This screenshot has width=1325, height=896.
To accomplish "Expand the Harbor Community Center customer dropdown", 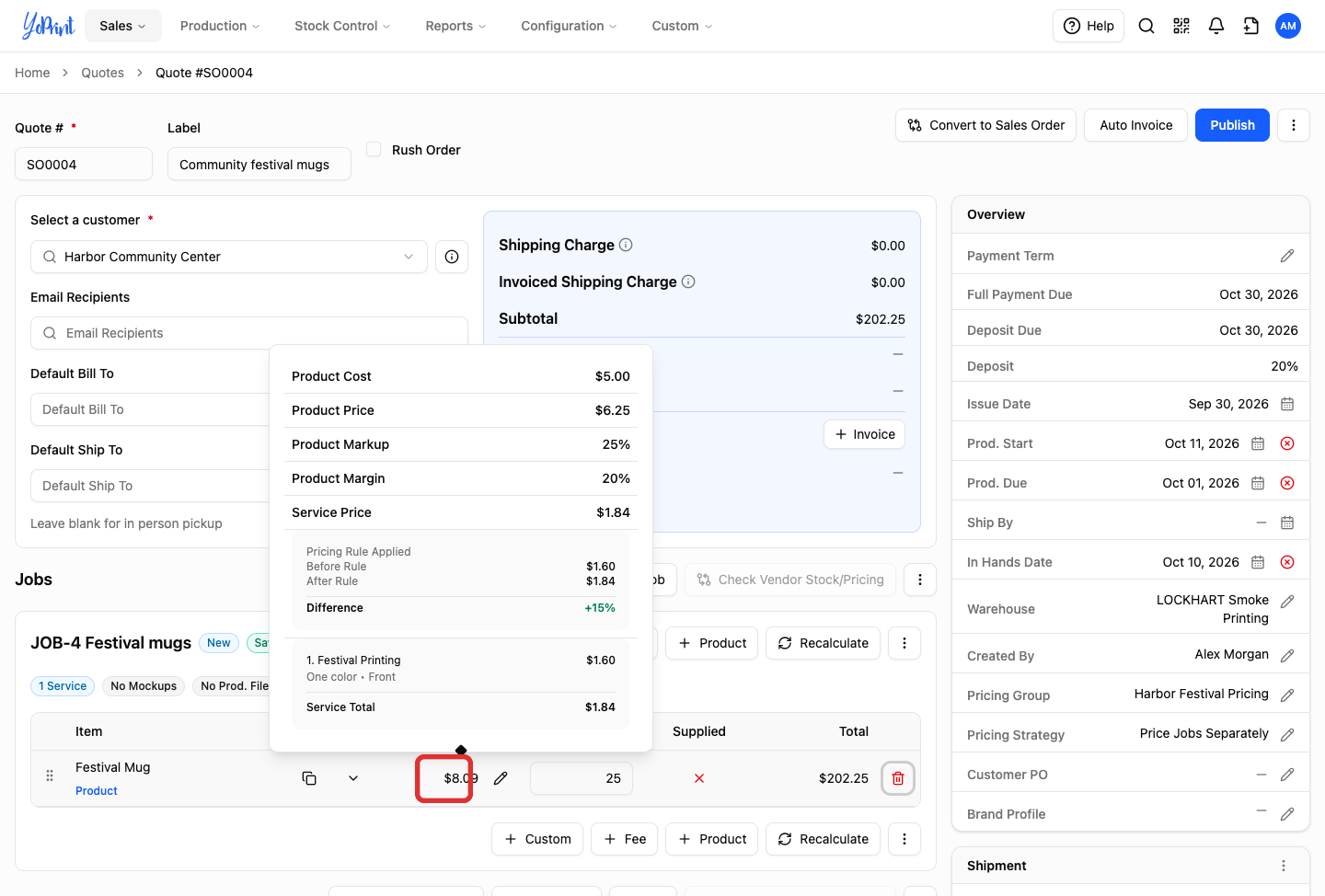I will pos(409,257).
